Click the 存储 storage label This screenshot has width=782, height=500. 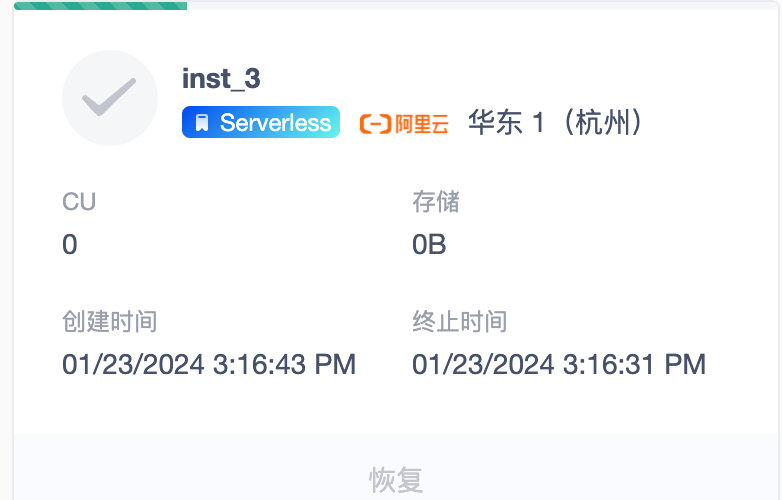436,202
